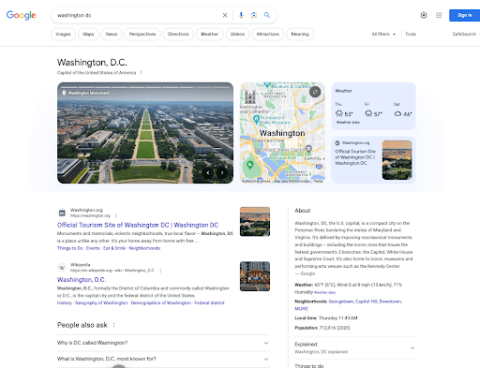Open Official Tourism Site of Washington DC

[x=138, y=225]
